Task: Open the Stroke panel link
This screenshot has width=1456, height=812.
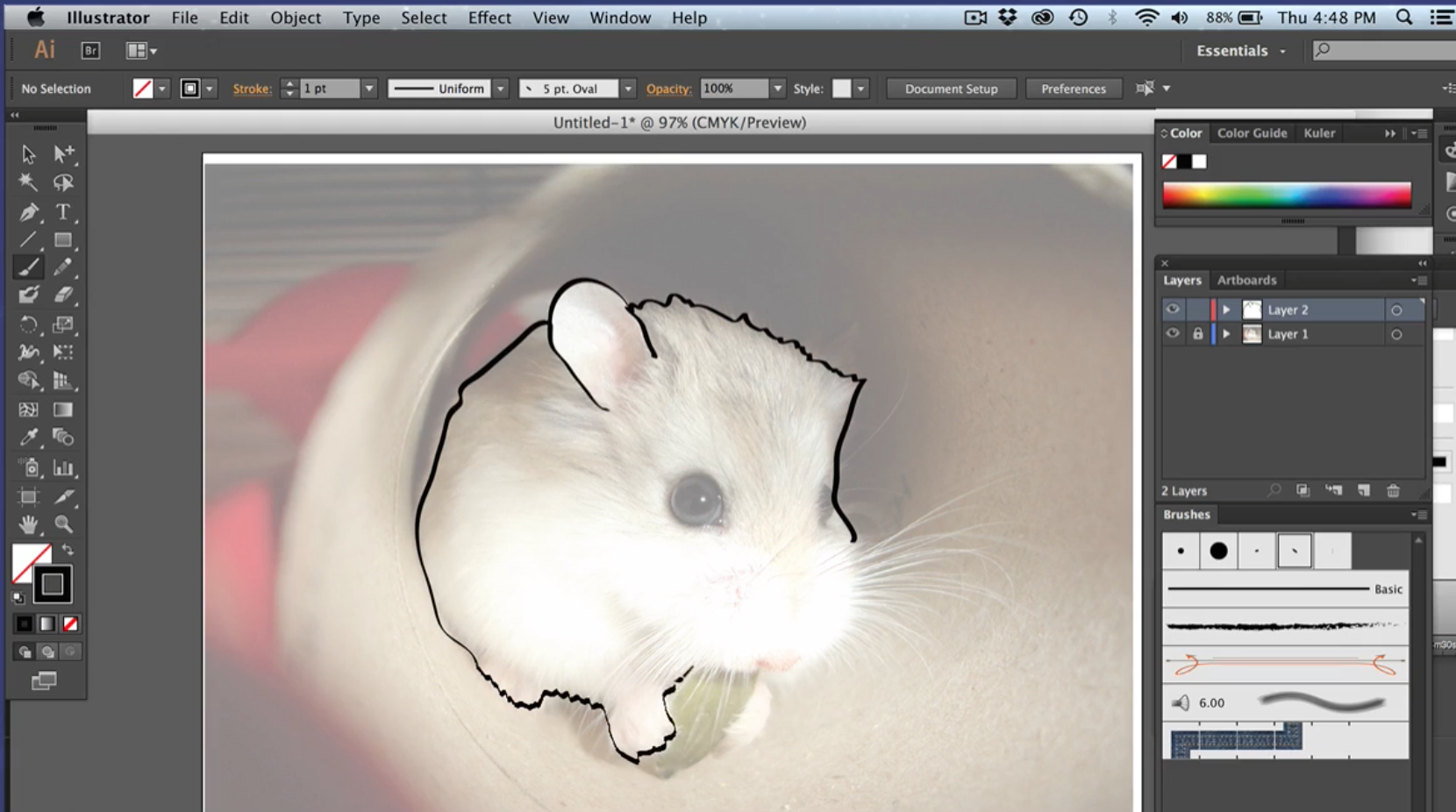Action: pyautogui.click(x=252, y=89)
